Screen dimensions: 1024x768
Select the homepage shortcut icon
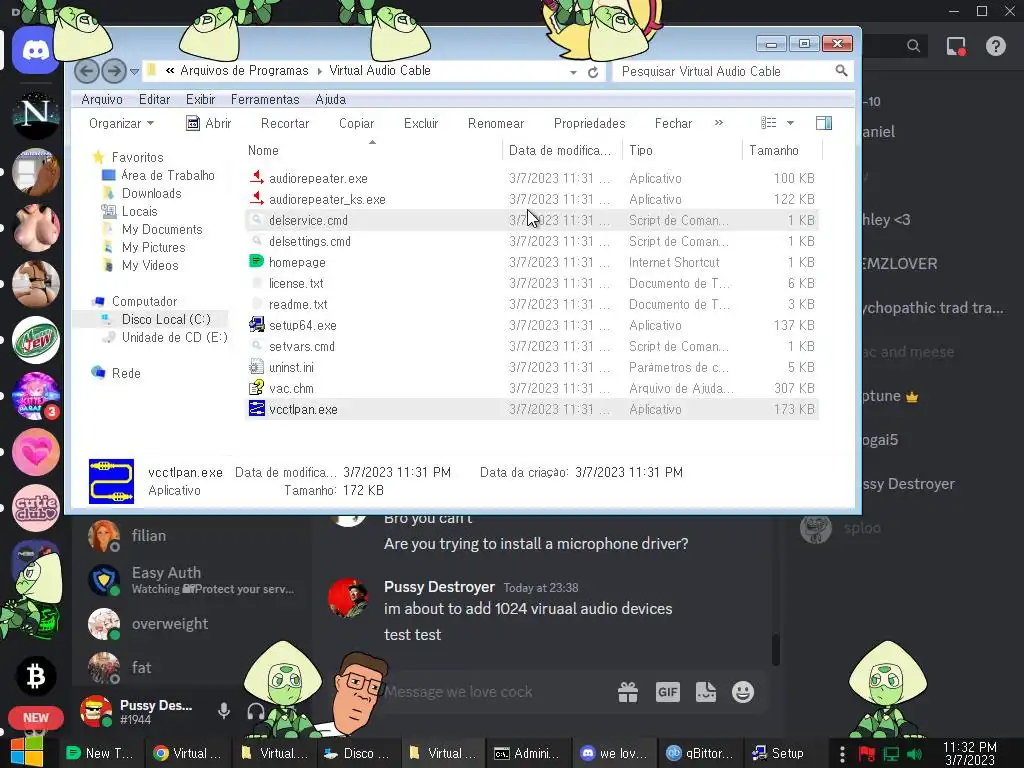pyautogui.click(x=257, y=261)
